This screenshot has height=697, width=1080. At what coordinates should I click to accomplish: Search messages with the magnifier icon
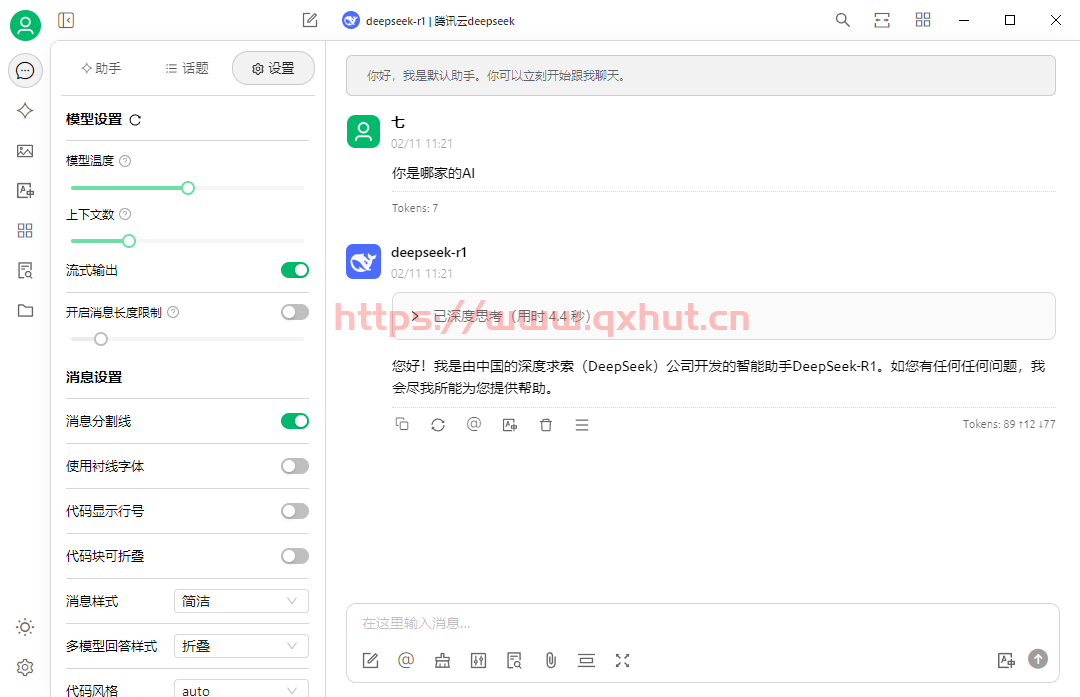(x=842, y=20)
